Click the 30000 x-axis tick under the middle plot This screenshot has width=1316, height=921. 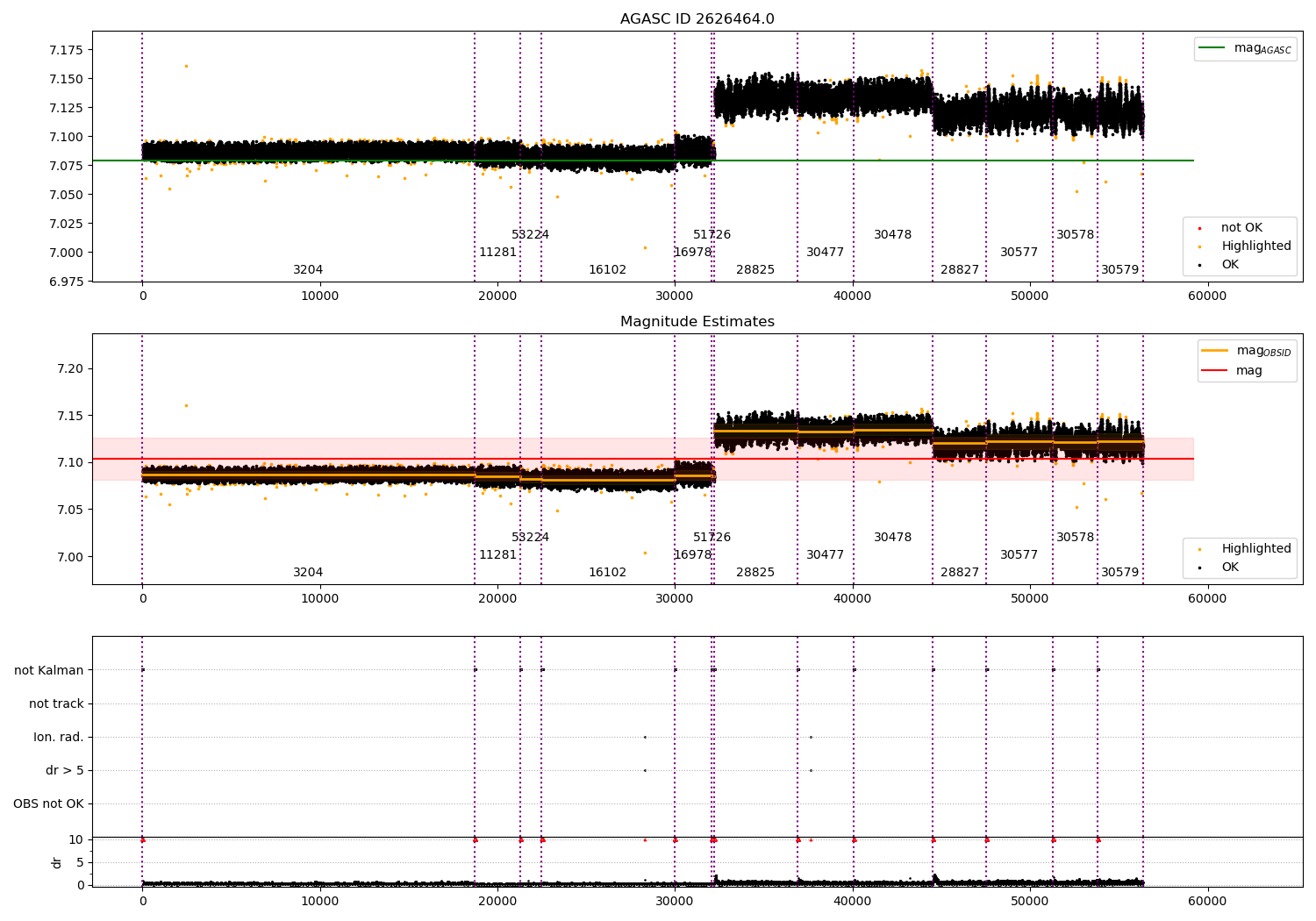(675, 599)
